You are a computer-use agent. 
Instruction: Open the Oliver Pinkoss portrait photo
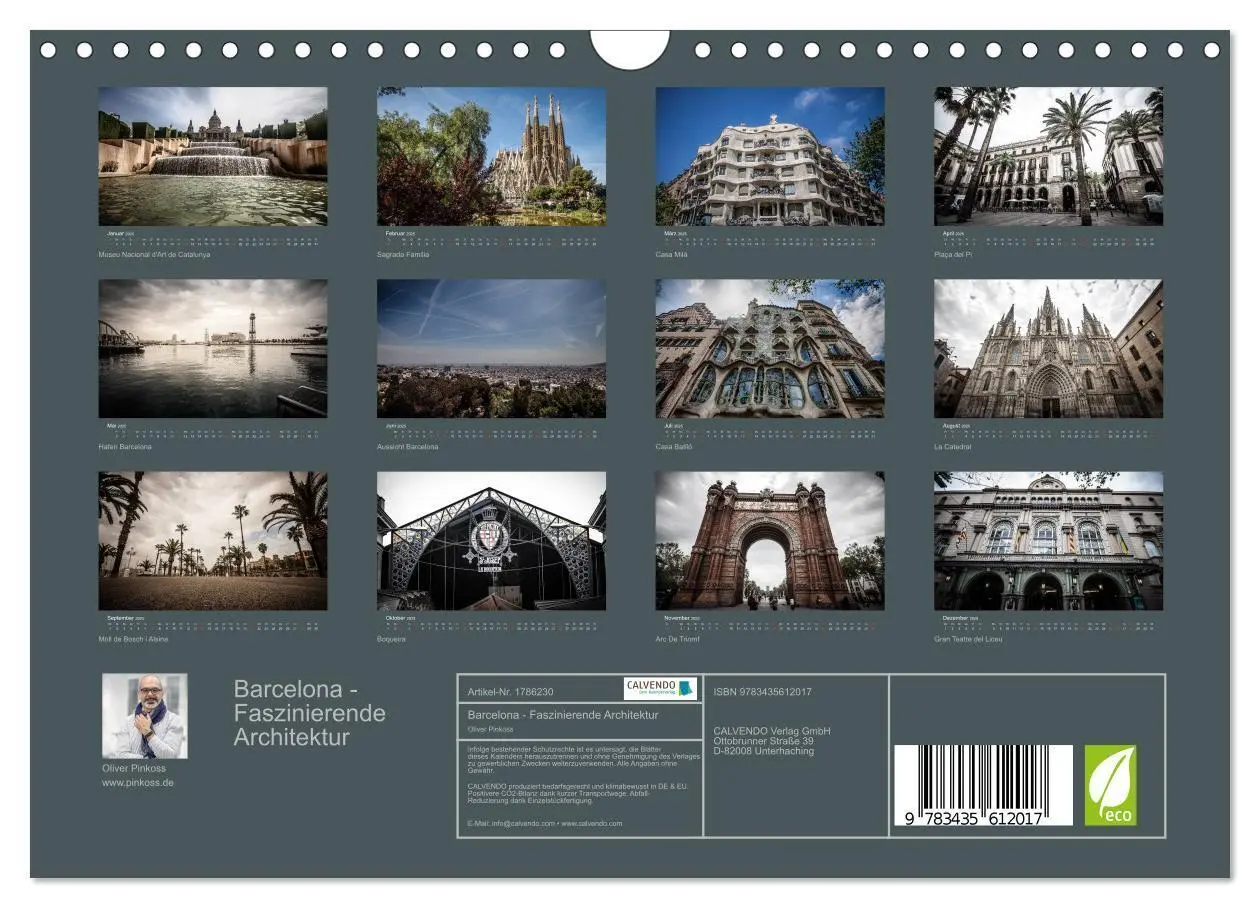(144, 716)
